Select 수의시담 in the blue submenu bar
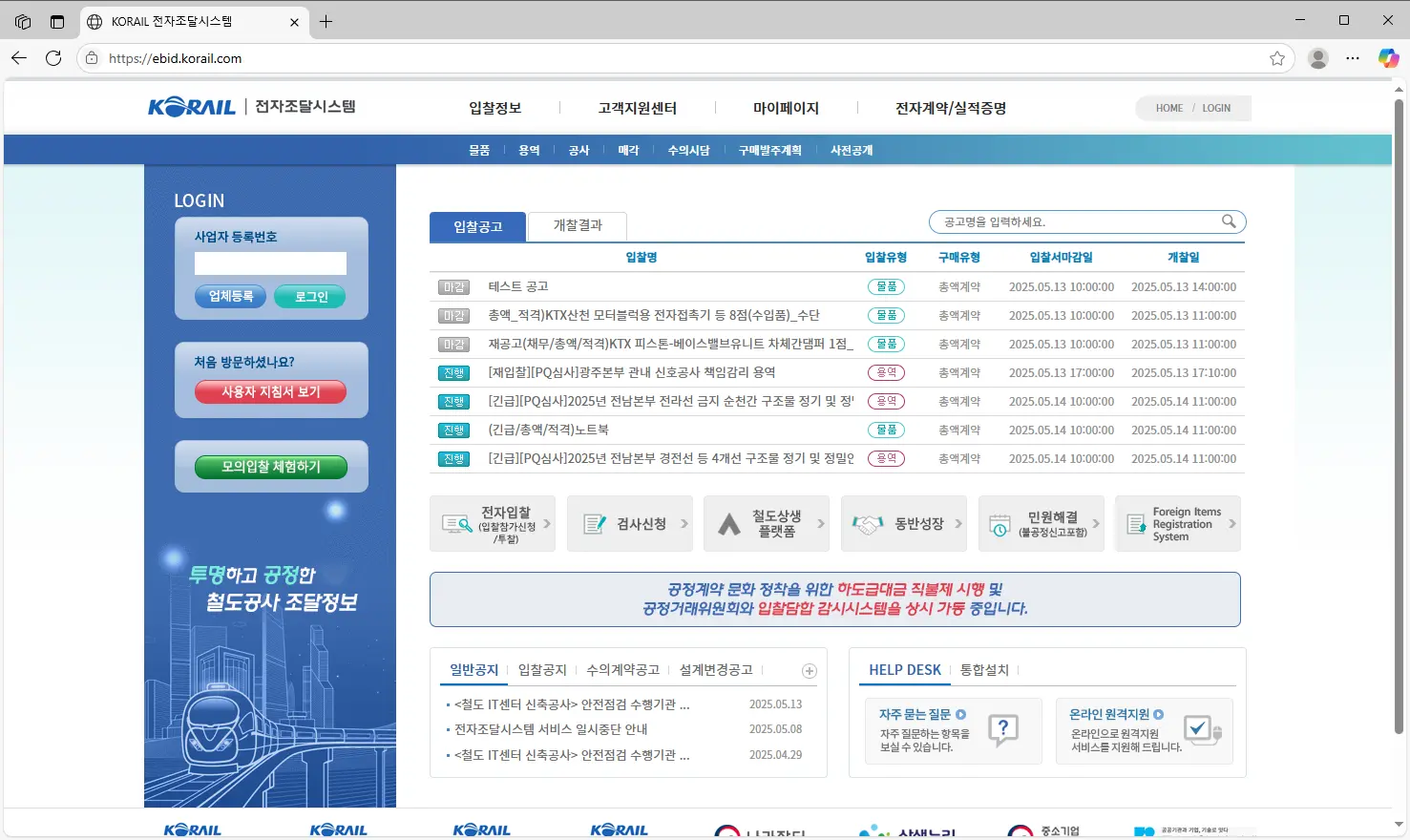The image size is (1410, 840). [689, 150]
